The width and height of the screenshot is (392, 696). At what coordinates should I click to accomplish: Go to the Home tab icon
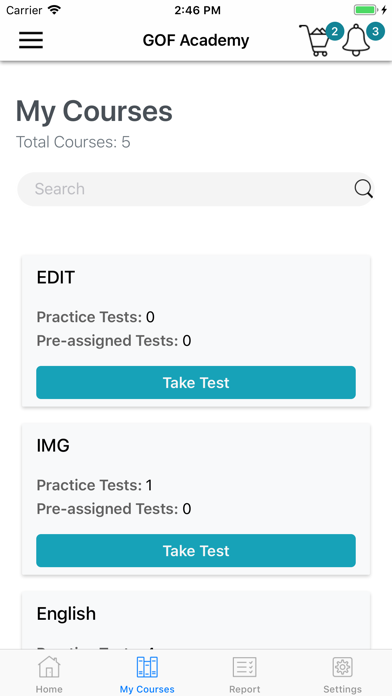[x=49, y=667]
